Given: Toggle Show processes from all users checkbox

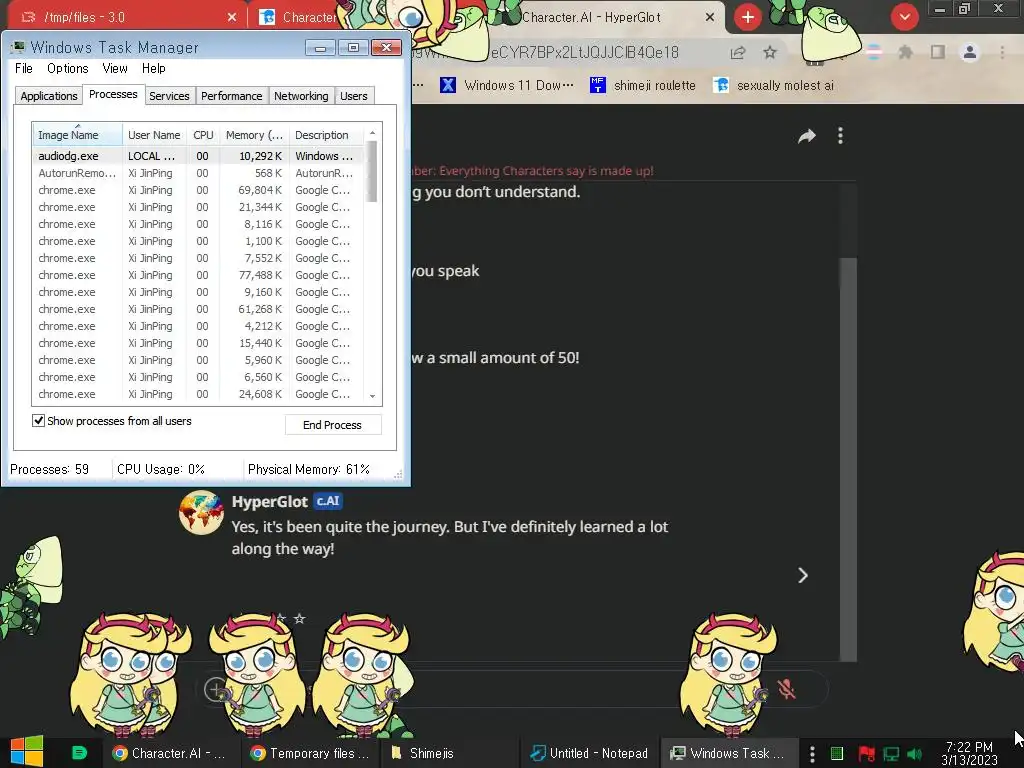Looking at the screenshot, I should click(x=39, y=421).
